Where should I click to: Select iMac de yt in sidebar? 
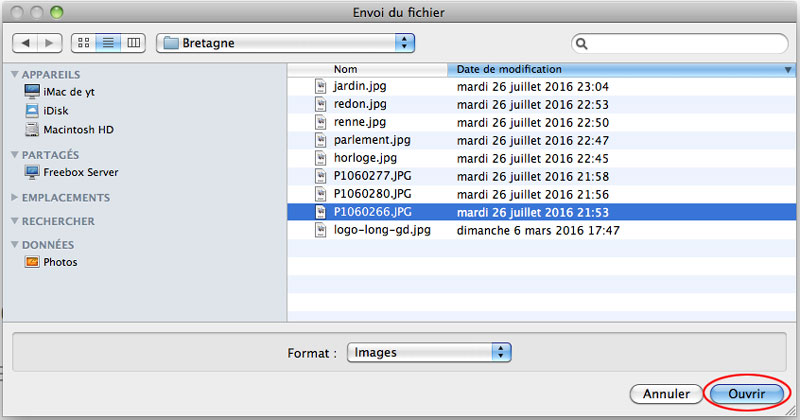coord(69,92)
